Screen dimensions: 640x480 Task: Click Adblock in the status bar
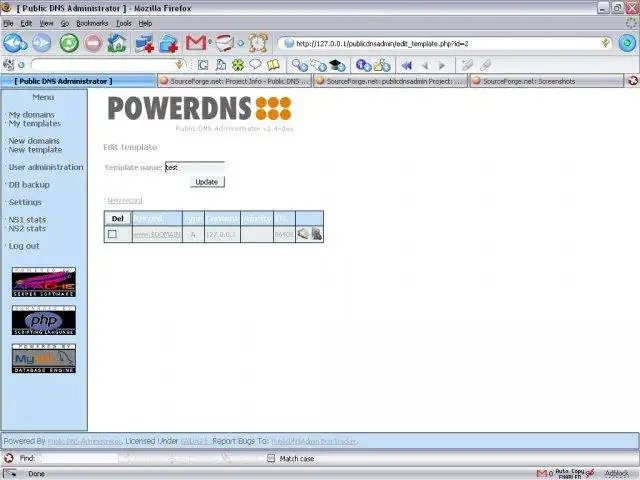point(617,473)
